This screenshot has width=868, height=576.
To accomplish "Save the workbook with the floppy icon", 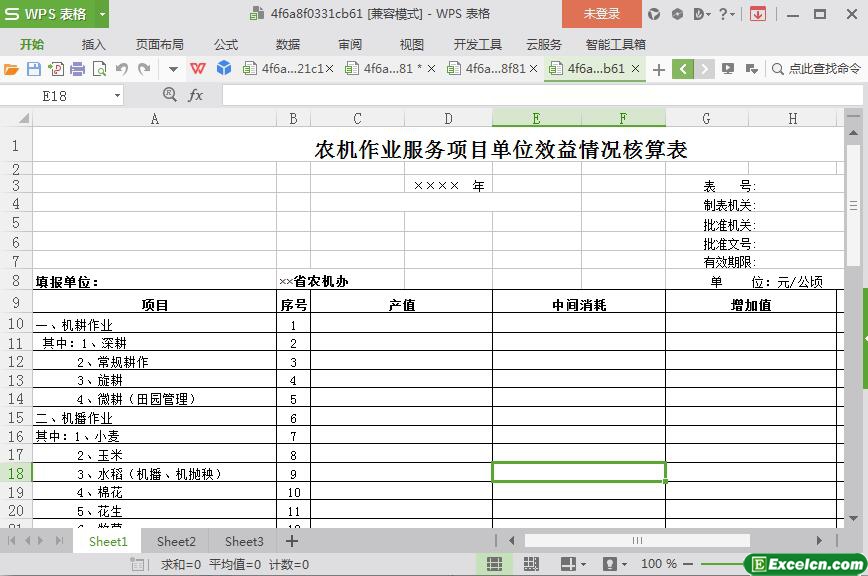I will [34, 69].
